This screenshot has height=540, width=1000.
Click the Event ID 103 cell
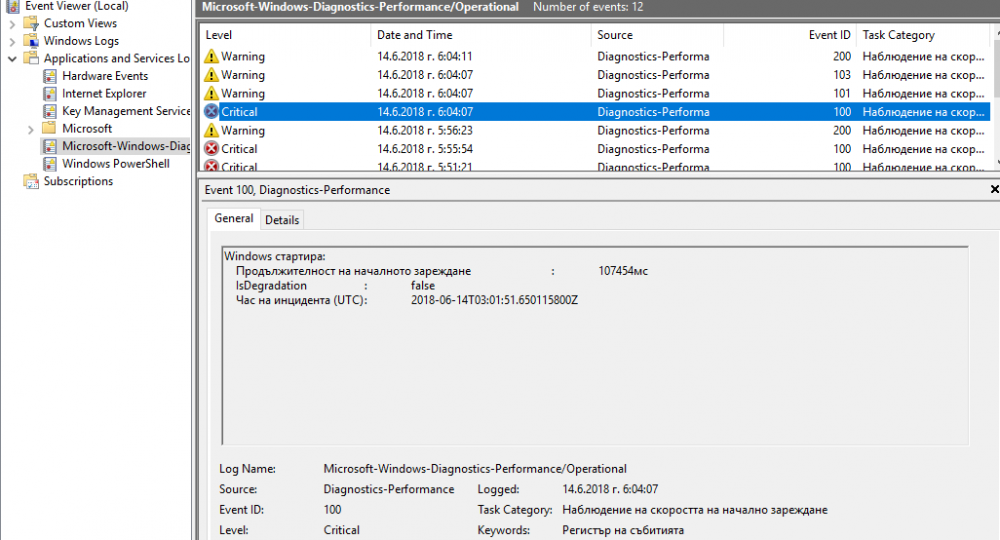[x=841, y=75]
